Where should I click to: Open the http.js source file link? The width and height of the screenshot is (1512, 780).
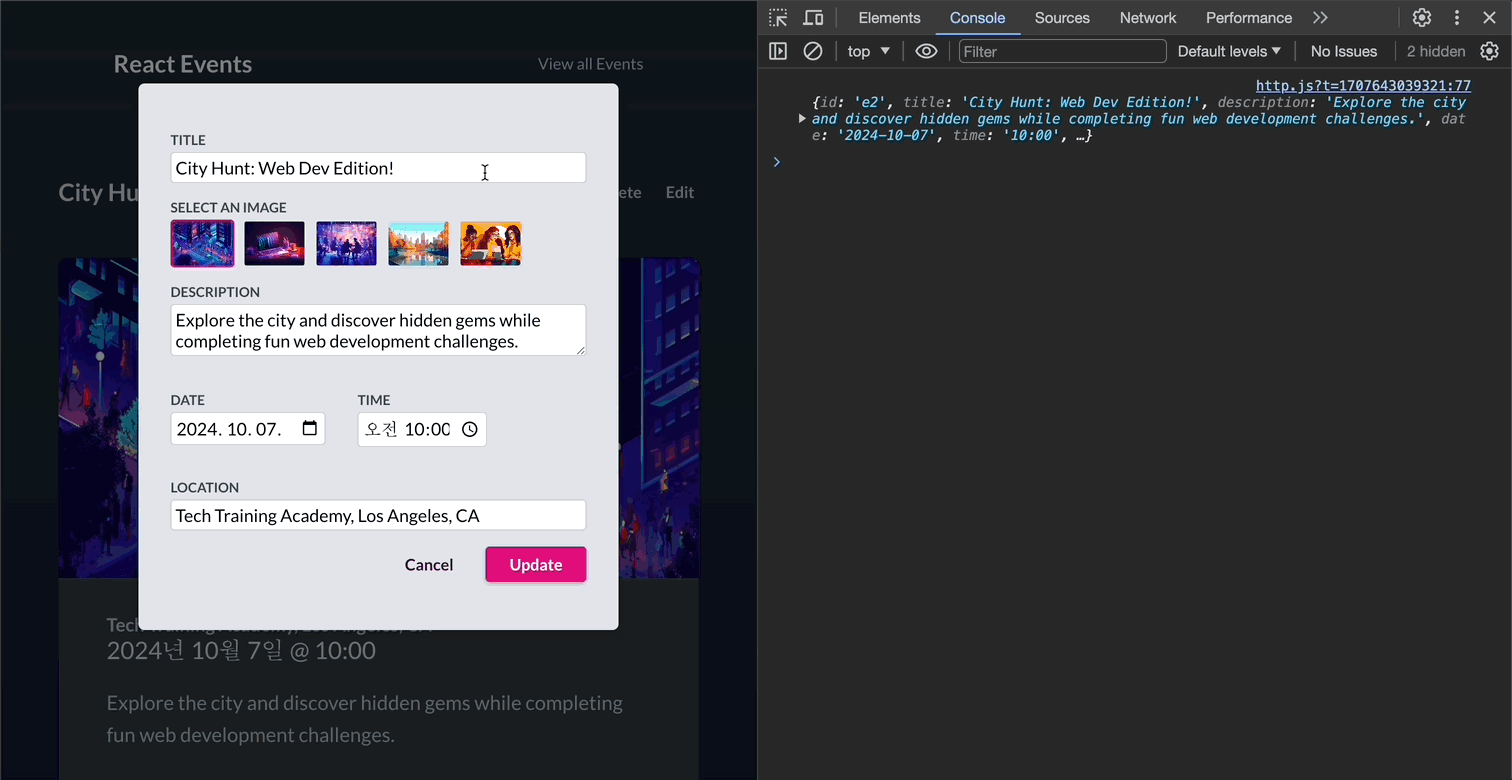pyautogui.click(x=1363, y=86)
